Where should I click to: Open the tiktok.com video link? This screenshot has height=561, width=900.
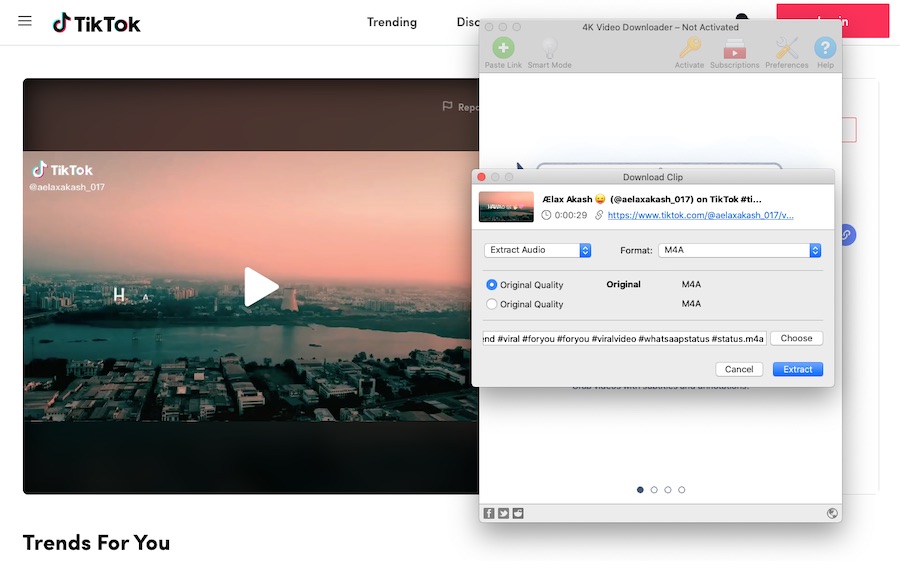coord(700,215)
